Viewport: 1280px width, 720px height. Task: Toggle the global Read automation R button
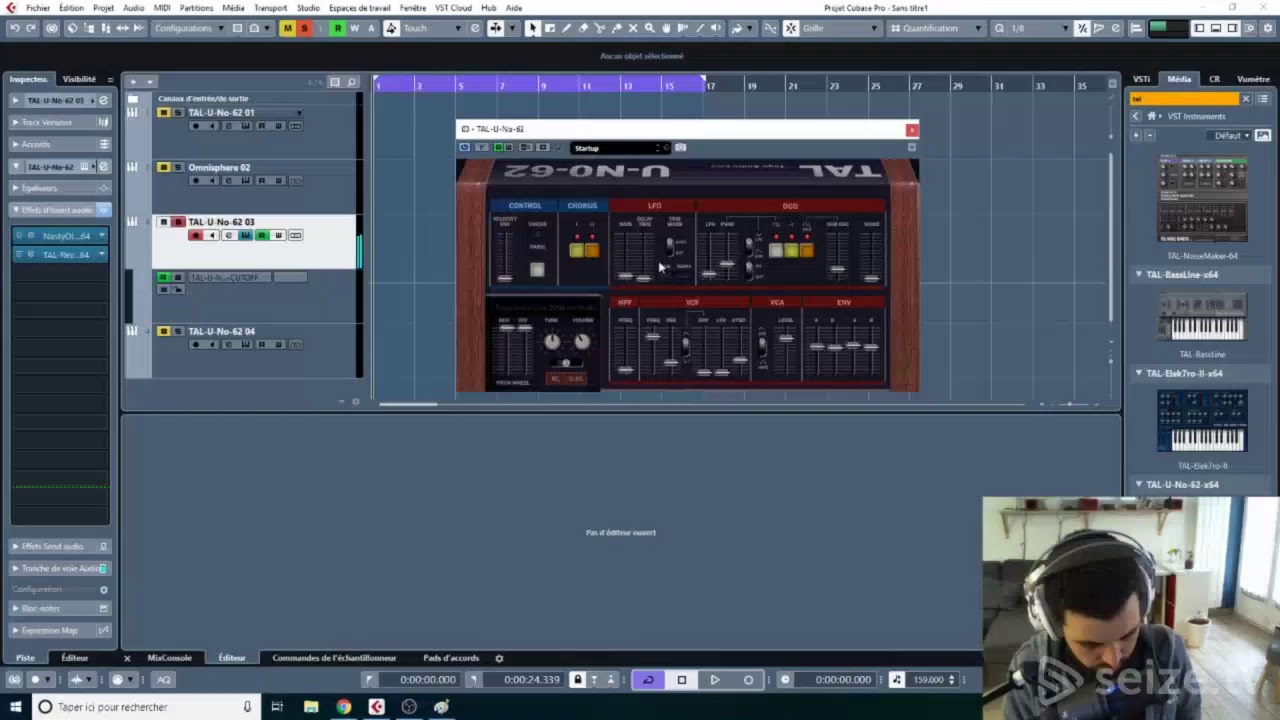[x=338, y=28]
